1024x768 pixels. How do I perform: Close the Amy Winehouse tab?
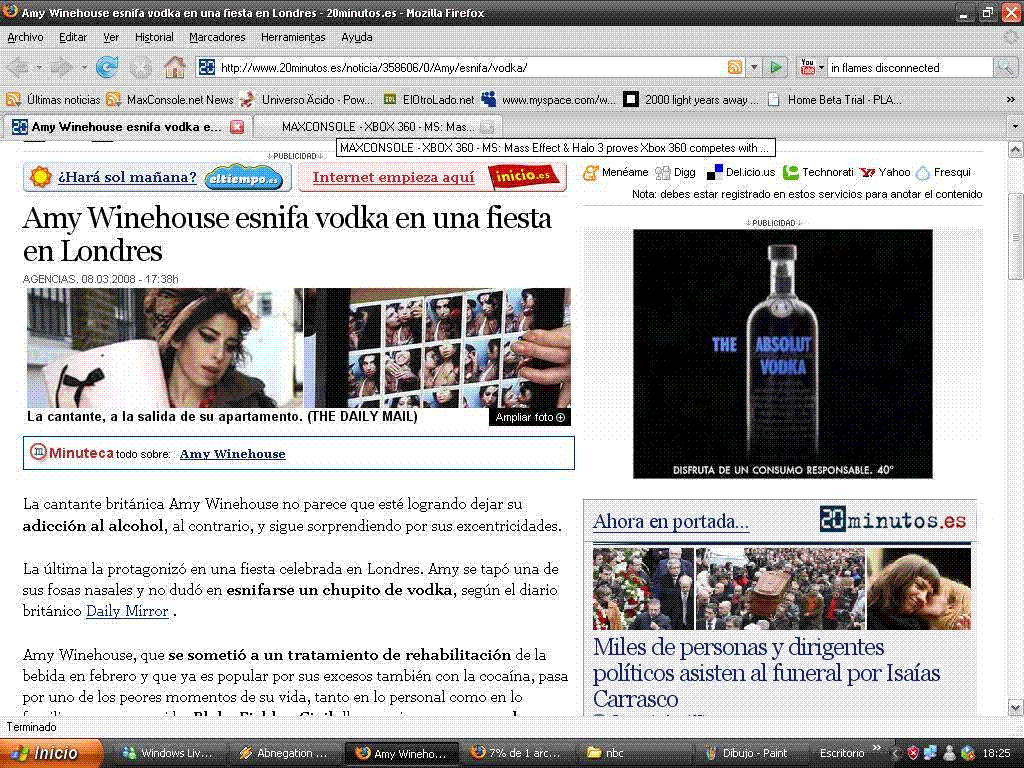237,127
